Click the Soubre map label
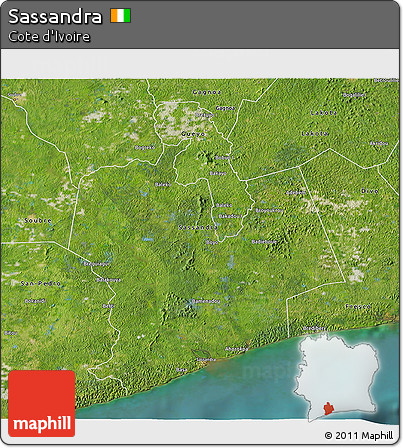This screenshot has width=403, height=448. (38, 220)
